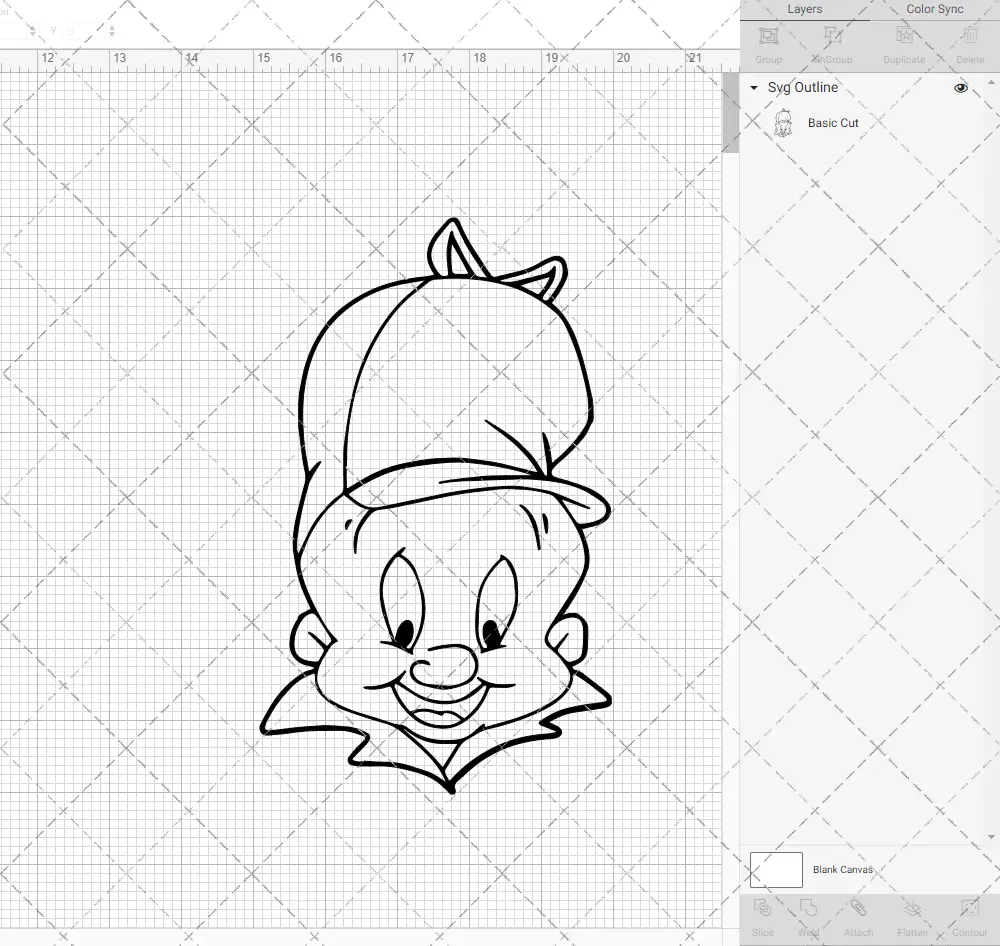Open the Color Sync tab
Image resolution: width=1000 pixels, height=946 pixels.
click(x=934, y=10)
